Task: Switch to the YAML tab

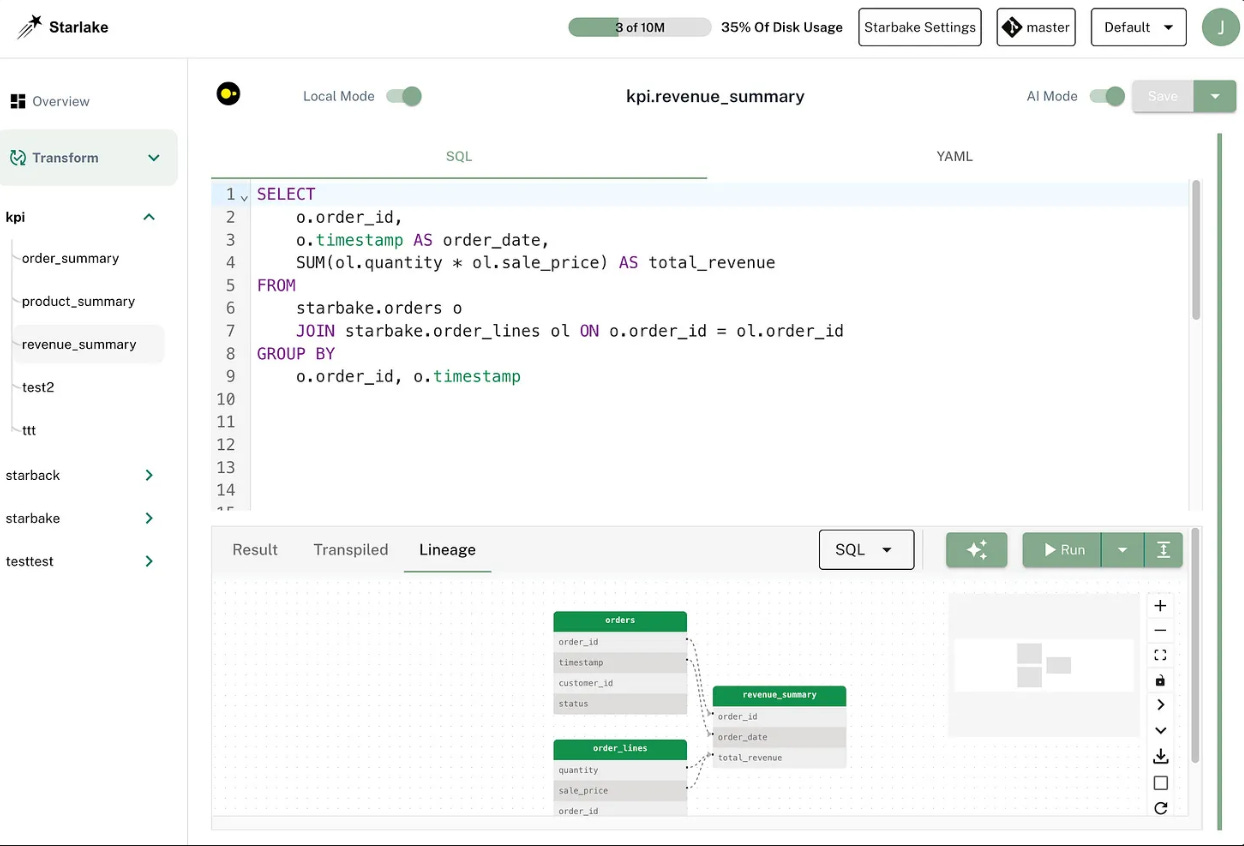Action: [x=954, y=156]
